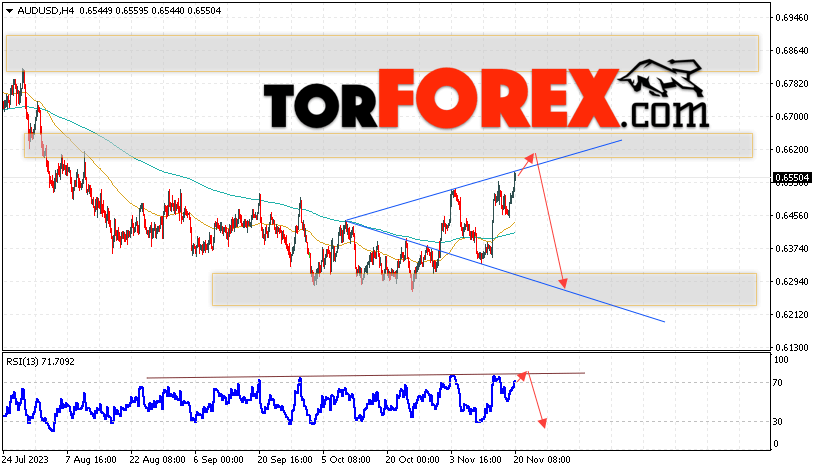Click the AUDUSD,H4 chart title dropdown triangle
The height and width of the screenshot is (471, 816).
click(x=9, y=11)
